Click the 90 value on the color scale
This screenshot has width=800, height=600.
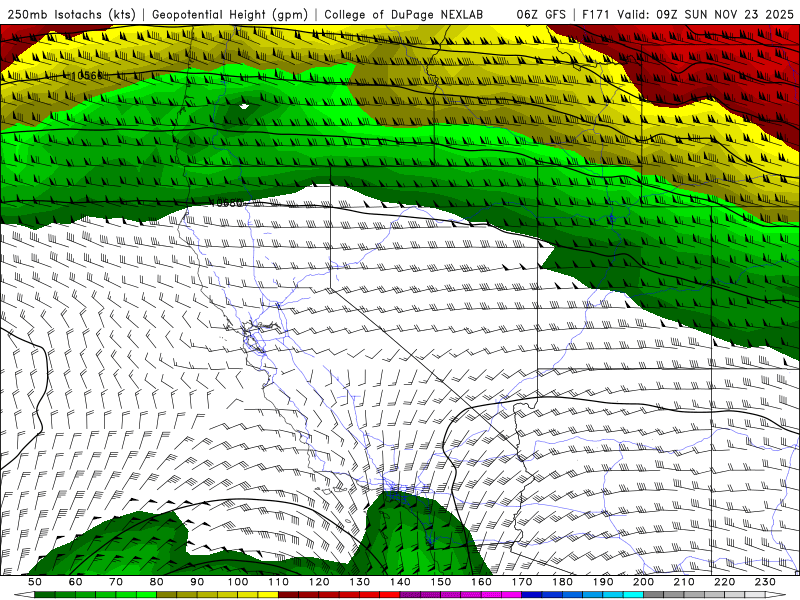(x=197, y=582)
